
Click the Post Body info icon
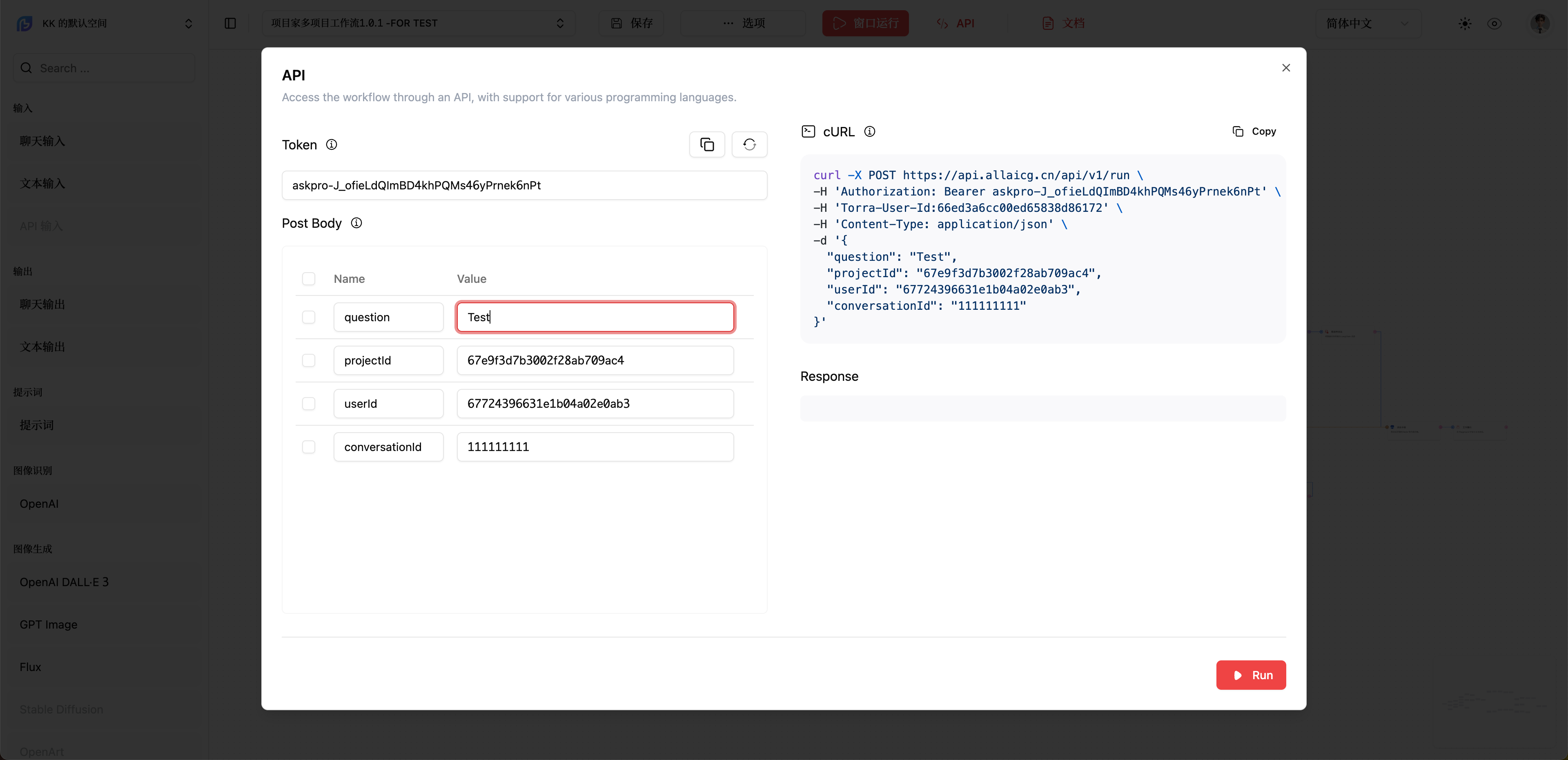(x=357, y=223)
